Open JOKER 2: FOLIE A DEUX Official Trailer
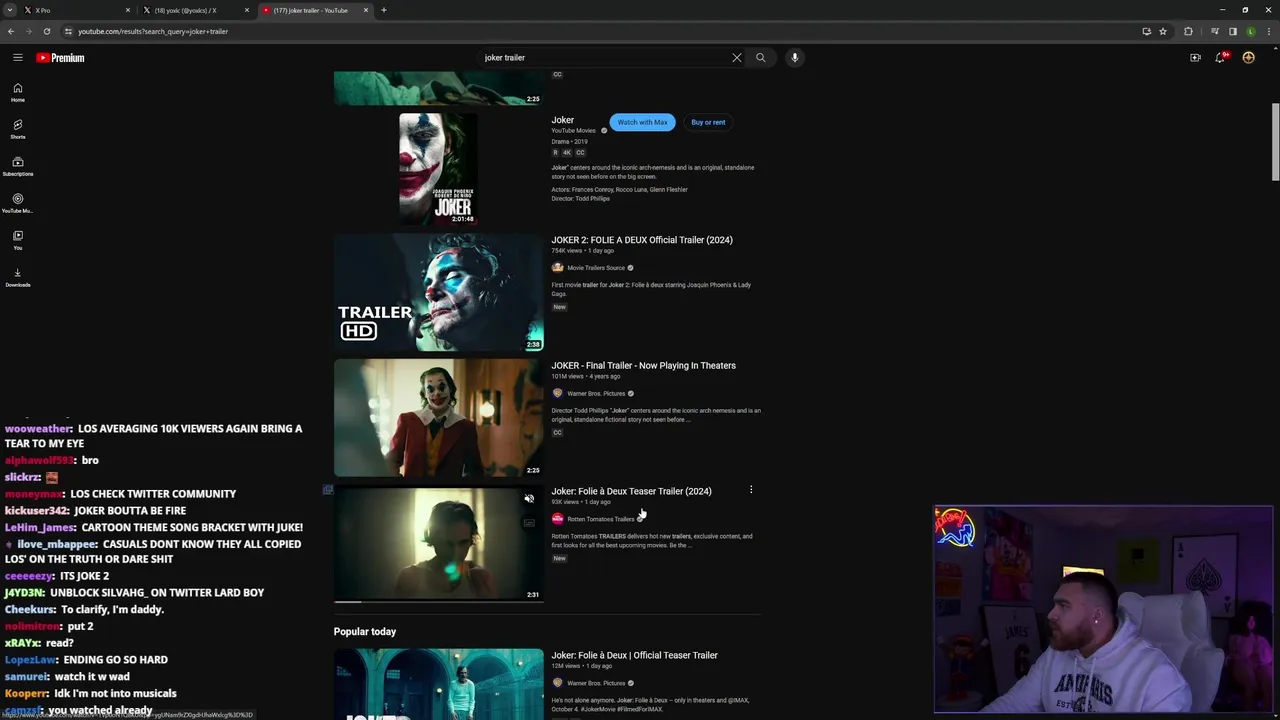The width and height of the screenshot is (1280, 720). point(642,240)
